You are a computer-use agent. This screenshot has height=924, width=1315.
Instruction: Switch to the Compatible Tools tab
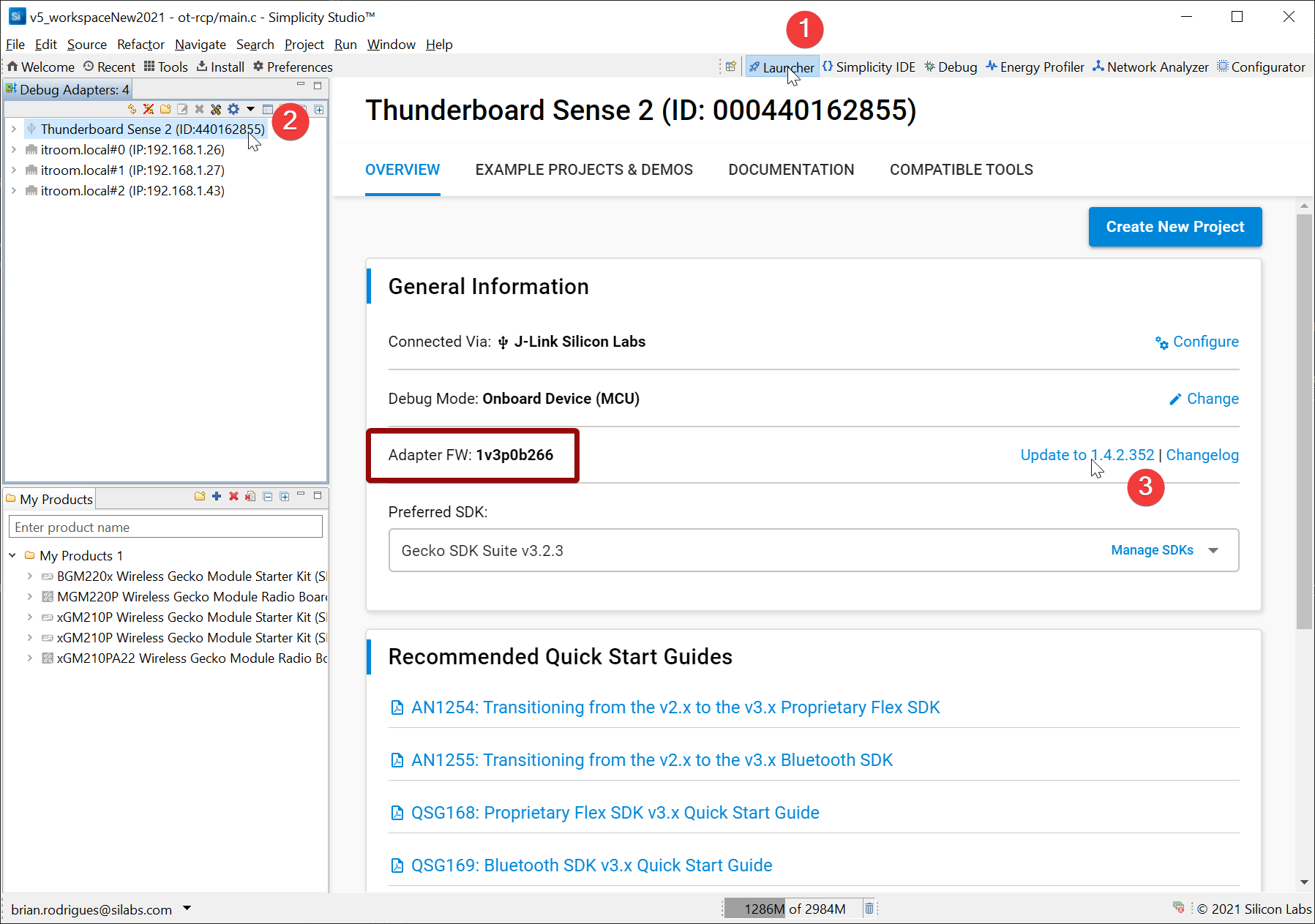(x=961, y=170)
